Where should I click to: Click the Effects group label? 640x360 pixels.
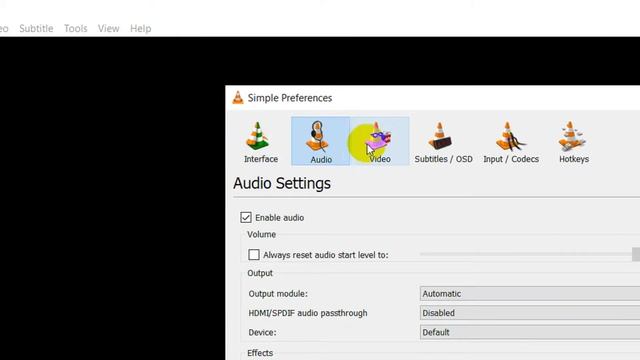(x=260, y=353)
